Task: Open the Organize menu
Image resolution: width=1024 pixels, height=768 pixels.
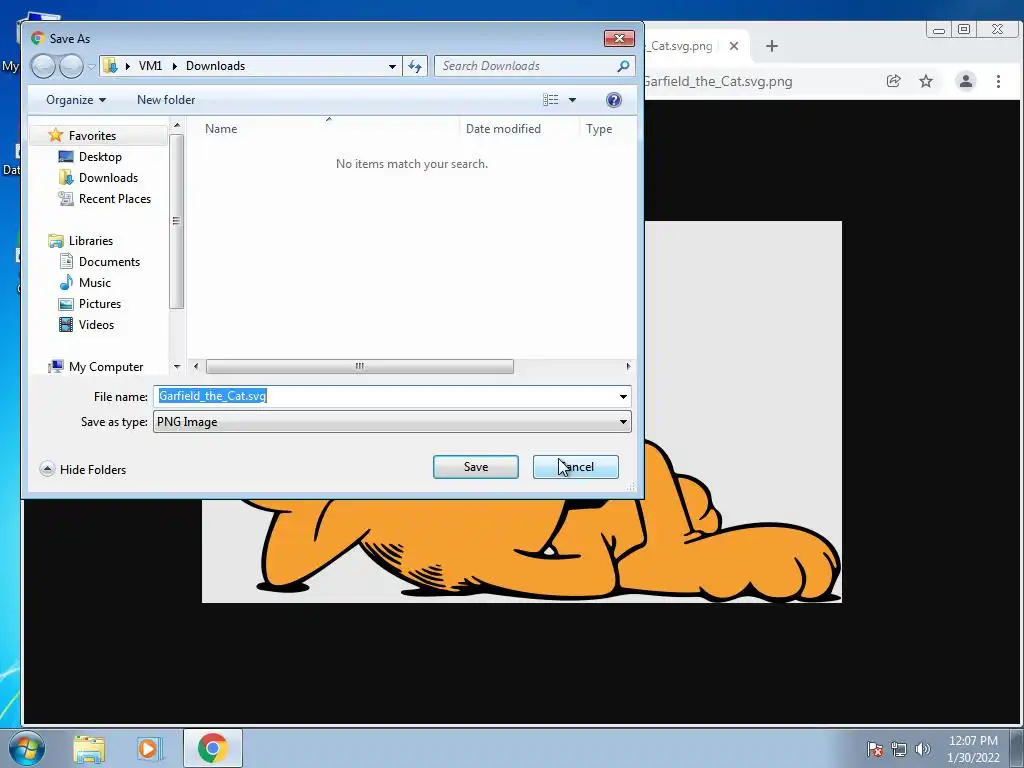Action: click(x=76, y=100)
